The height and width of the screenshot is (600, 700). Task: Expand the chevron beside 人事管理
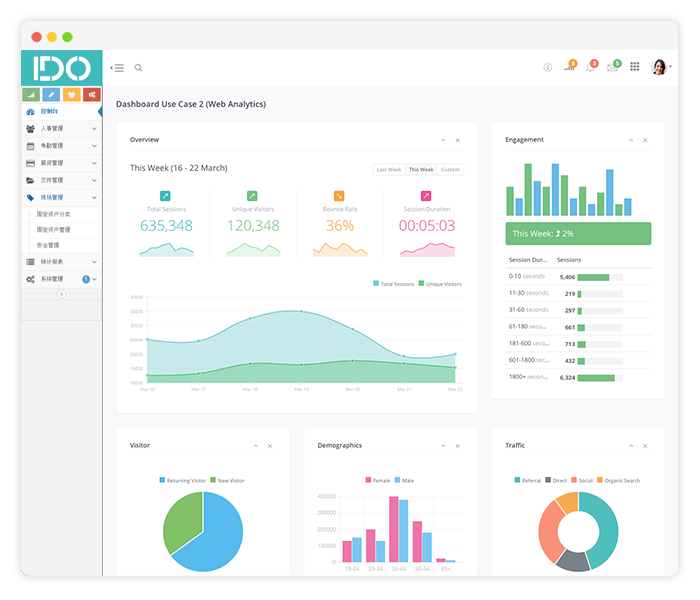[94, 129]
